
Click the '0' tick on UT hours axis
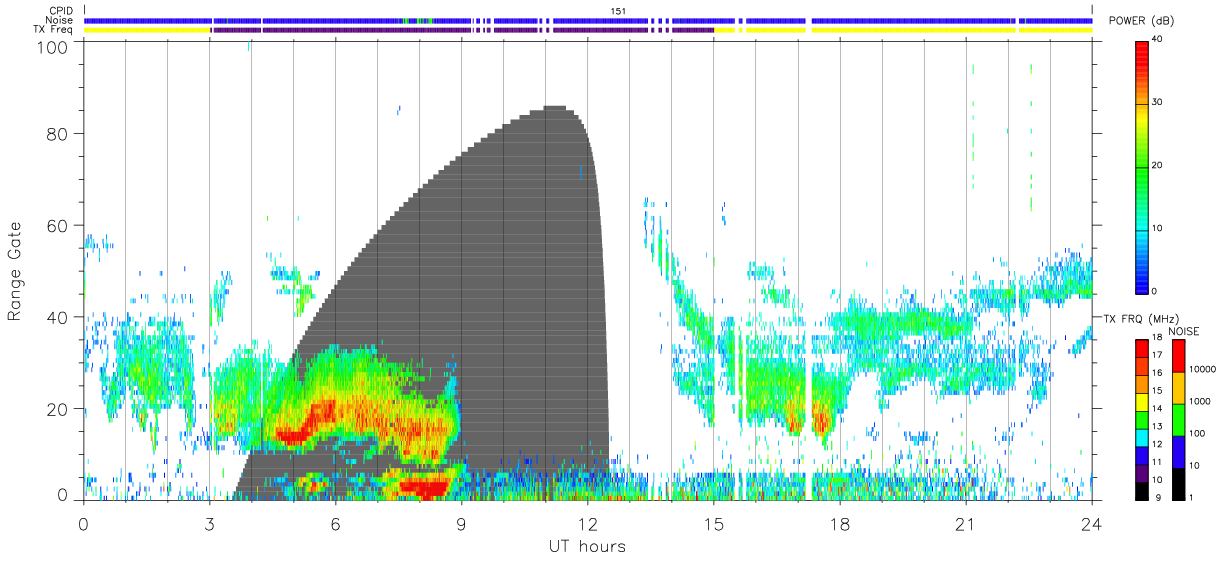click(x=83, y=524)
